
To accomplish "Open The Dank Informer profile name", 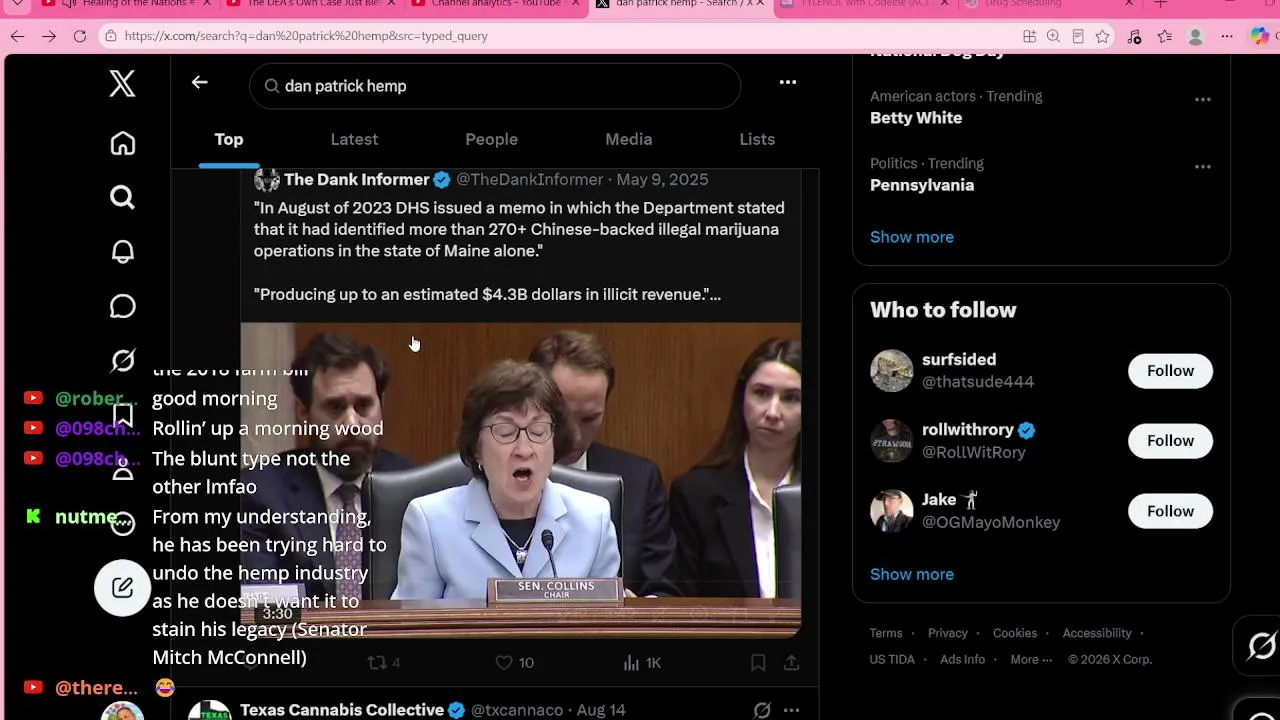I will pos(356,180).
